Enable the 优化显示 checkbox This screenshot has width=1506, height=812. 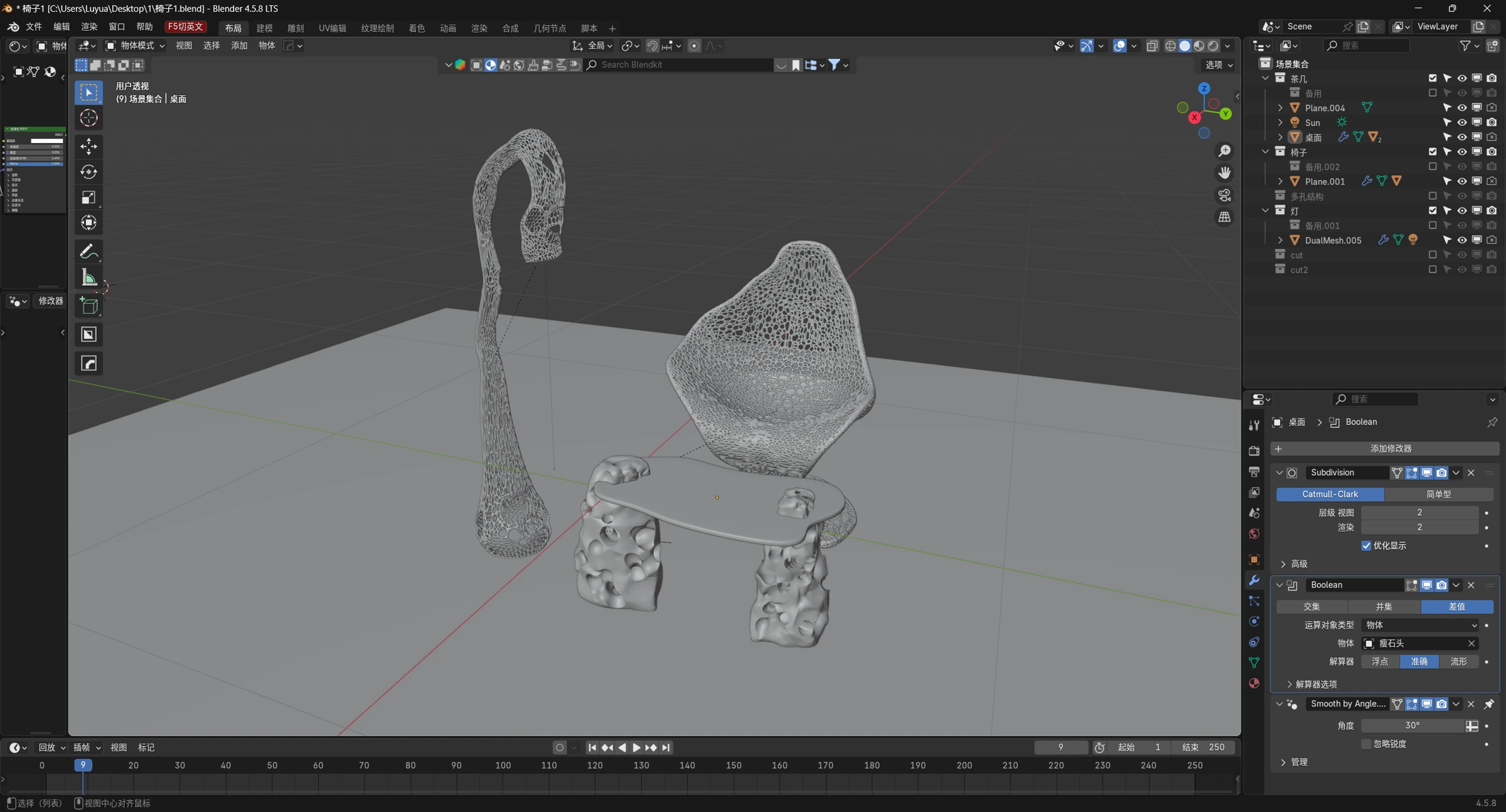pyautogui.click(x=1366, y=545)
